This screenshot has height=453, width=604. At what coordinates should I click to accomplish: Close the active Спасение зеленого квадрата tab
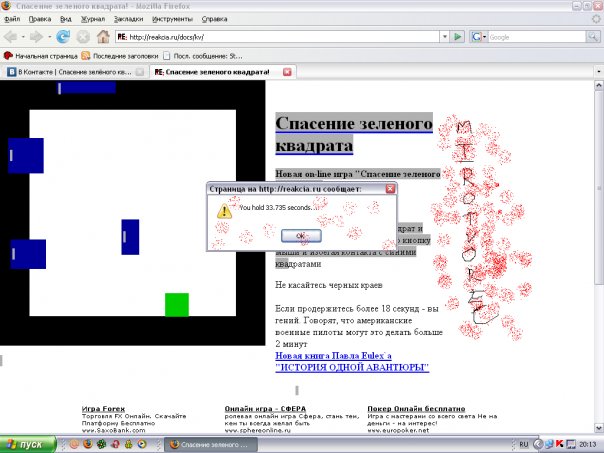288,72
